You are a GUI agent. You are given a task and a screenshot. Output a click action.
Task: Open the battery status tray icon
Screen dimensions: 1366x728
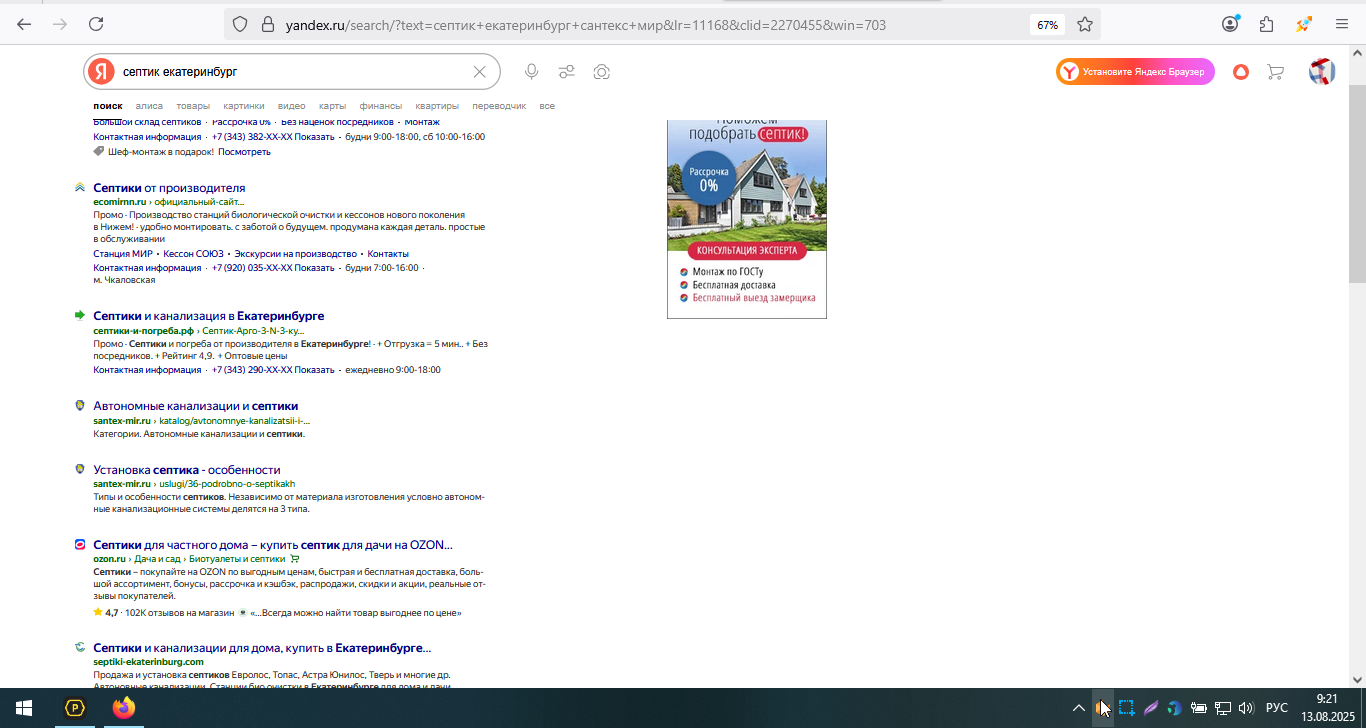(1198, 708)
